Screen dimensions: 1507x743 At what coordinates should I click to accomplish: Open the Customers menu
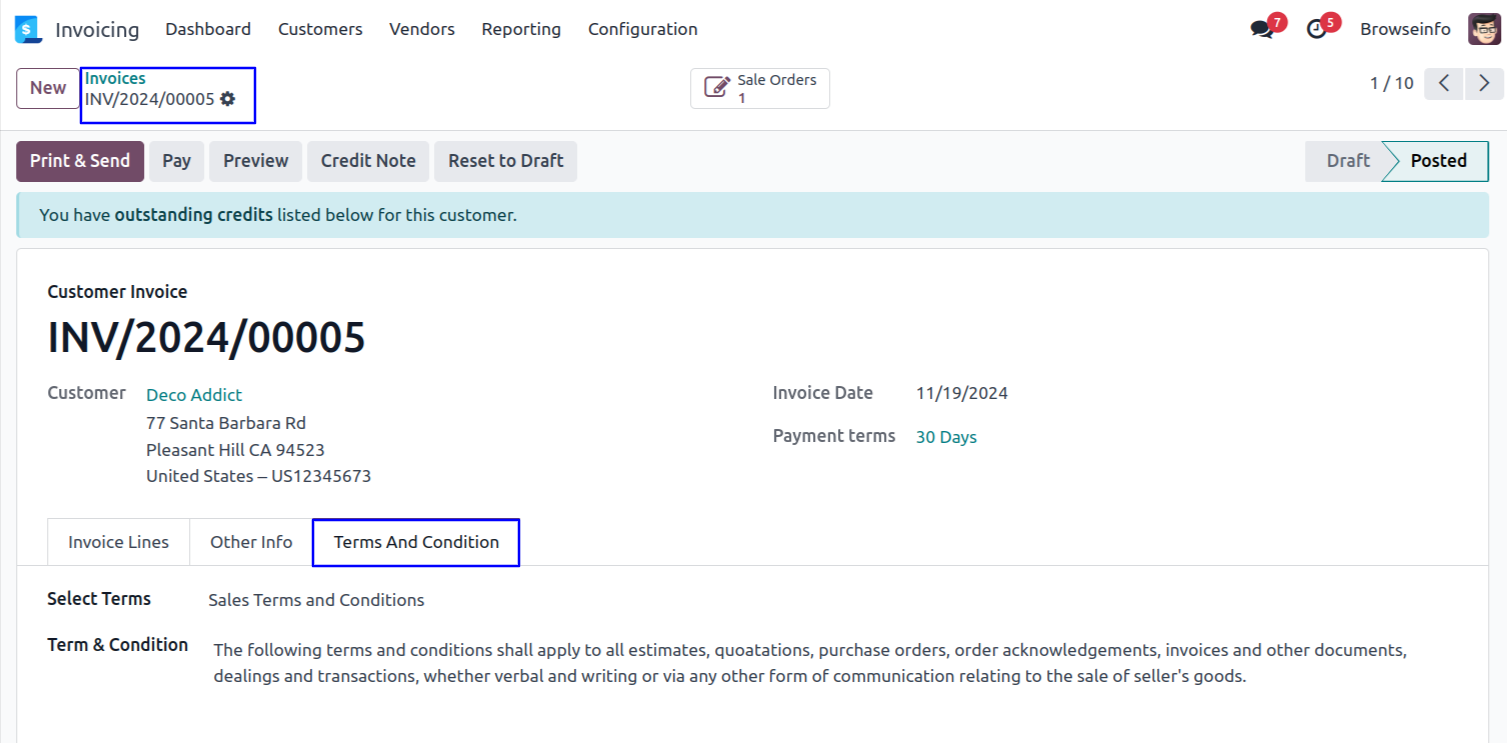click(320, 30)
